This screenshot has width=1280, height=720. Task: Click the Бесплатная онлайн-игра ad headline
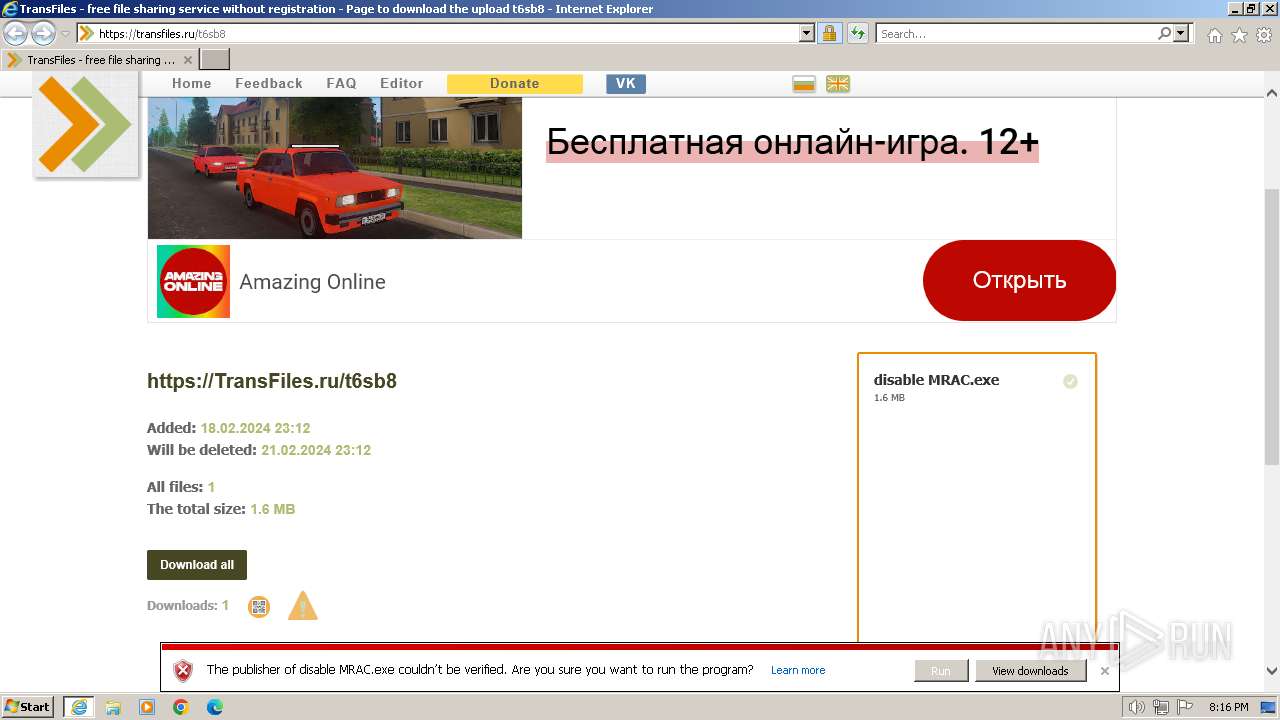click(x=793, y=143)
